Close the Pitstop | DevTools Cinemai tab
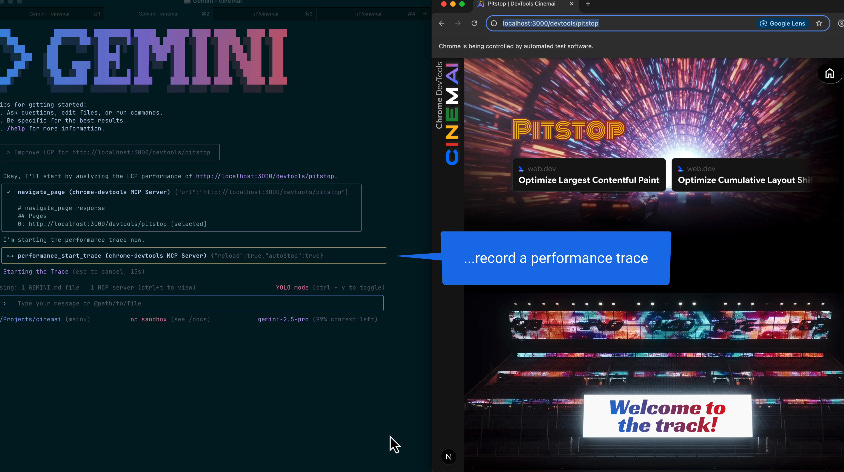Screen dimensions: 844x472 coord(571,4)
